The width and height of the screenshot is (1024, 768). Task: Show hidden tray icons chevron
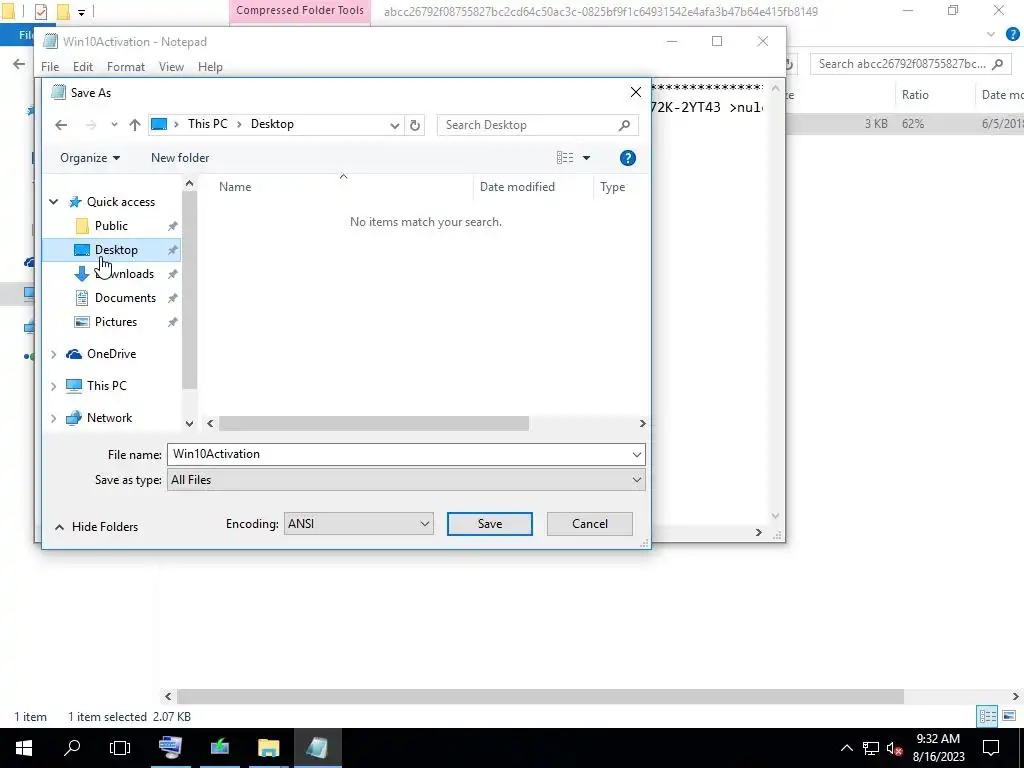click(x=846, y=748)
